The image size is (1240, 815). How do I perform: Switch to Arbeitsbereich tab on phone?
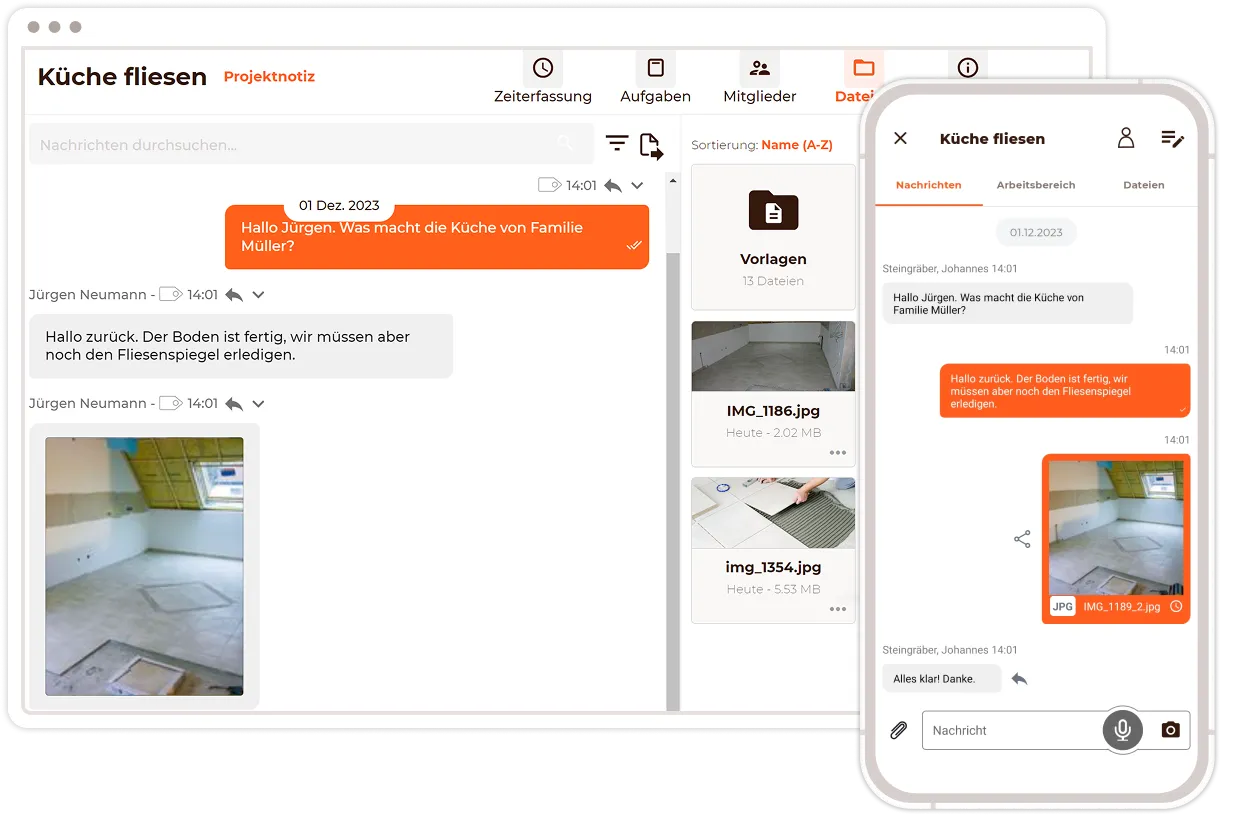click(1036, 185)
